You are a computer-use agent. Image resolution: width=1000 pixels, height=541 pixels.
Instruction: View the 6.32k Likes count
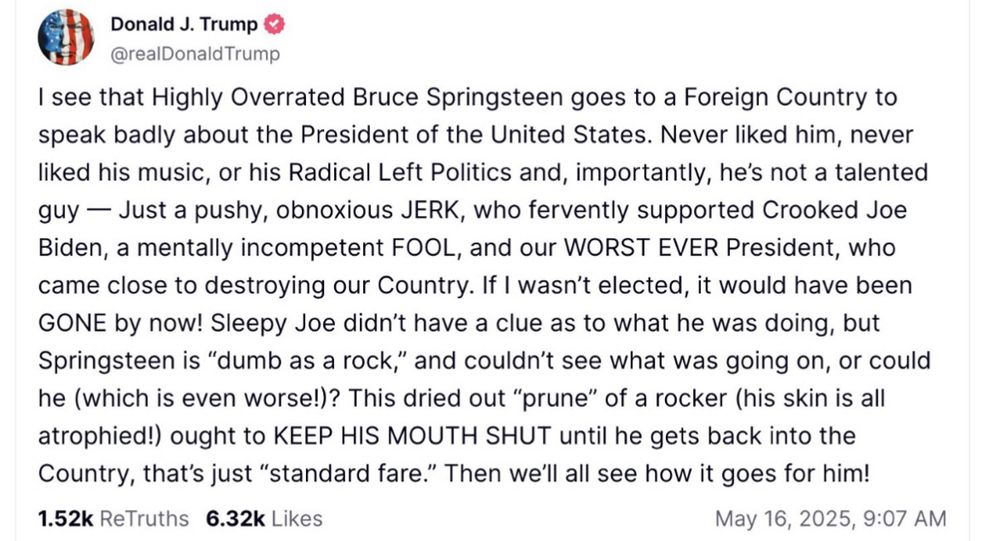coord(235,518)
